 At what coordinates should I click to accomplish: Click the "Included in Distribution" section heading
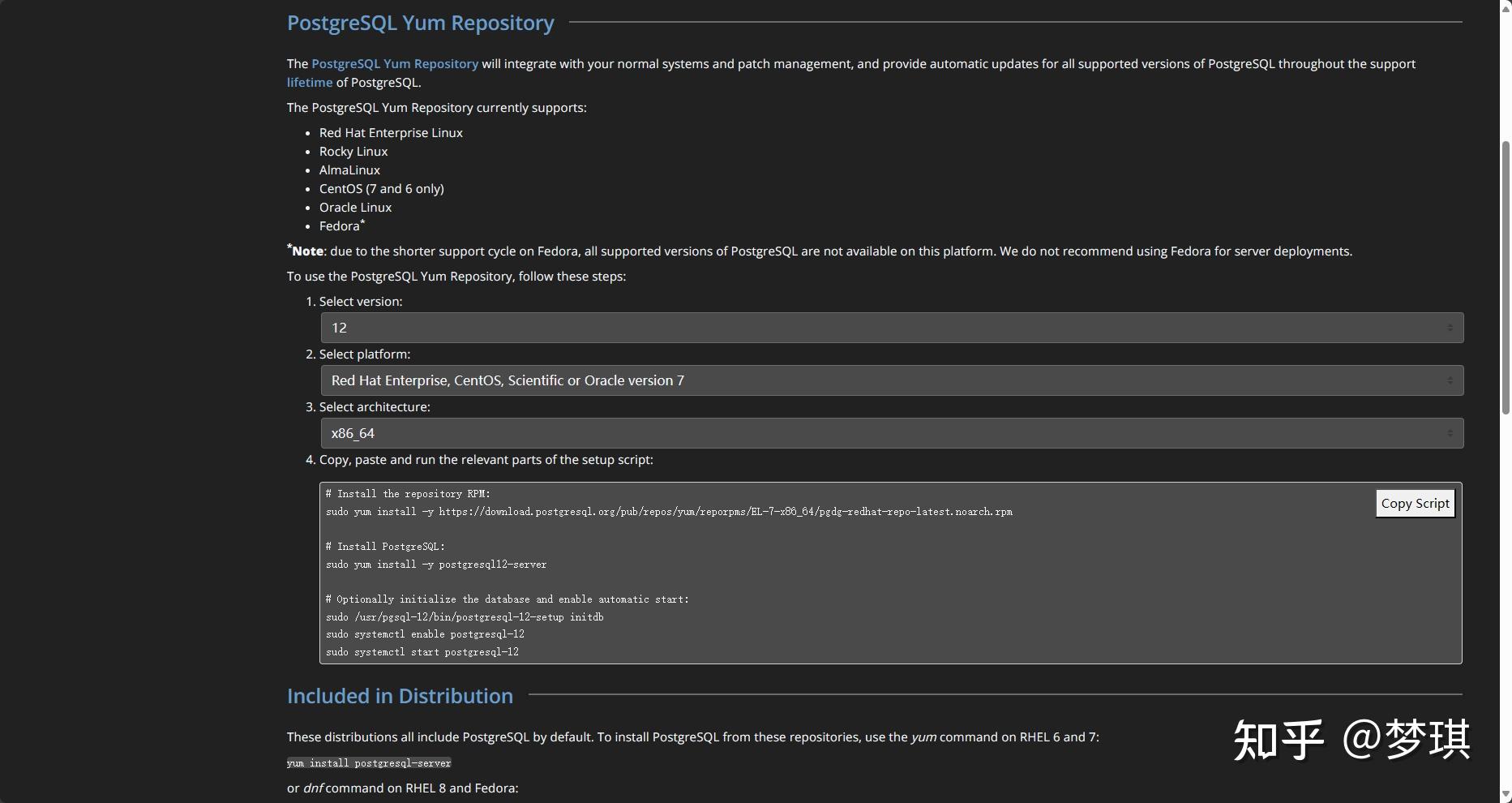coord(400,696)
